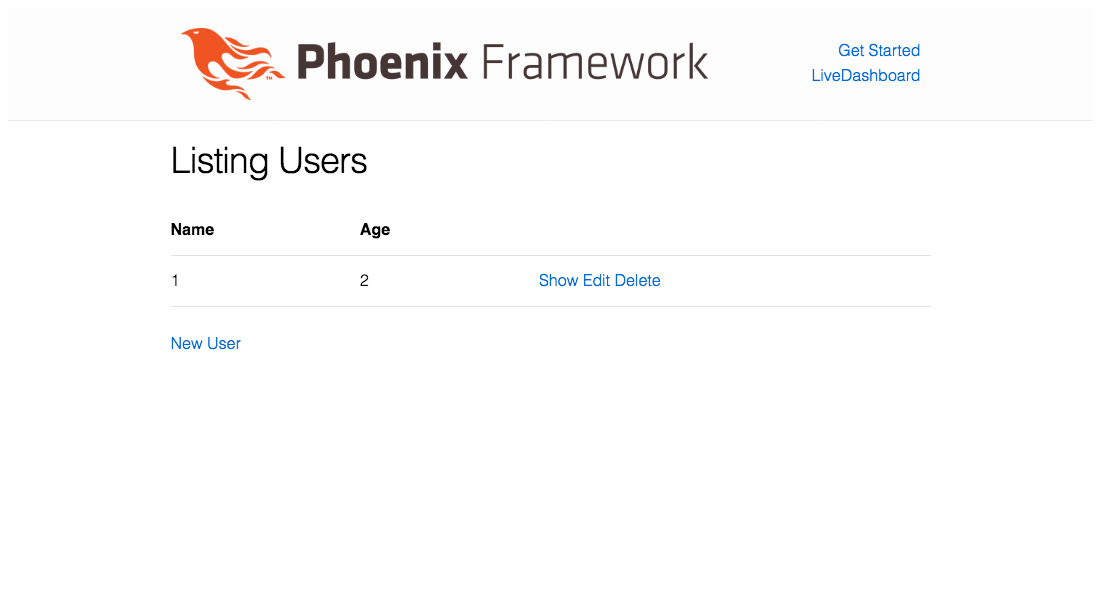1101x594 pixels.
Task: Click the bold "Phoenix" word in the banner
Action: tap(382, 63)
